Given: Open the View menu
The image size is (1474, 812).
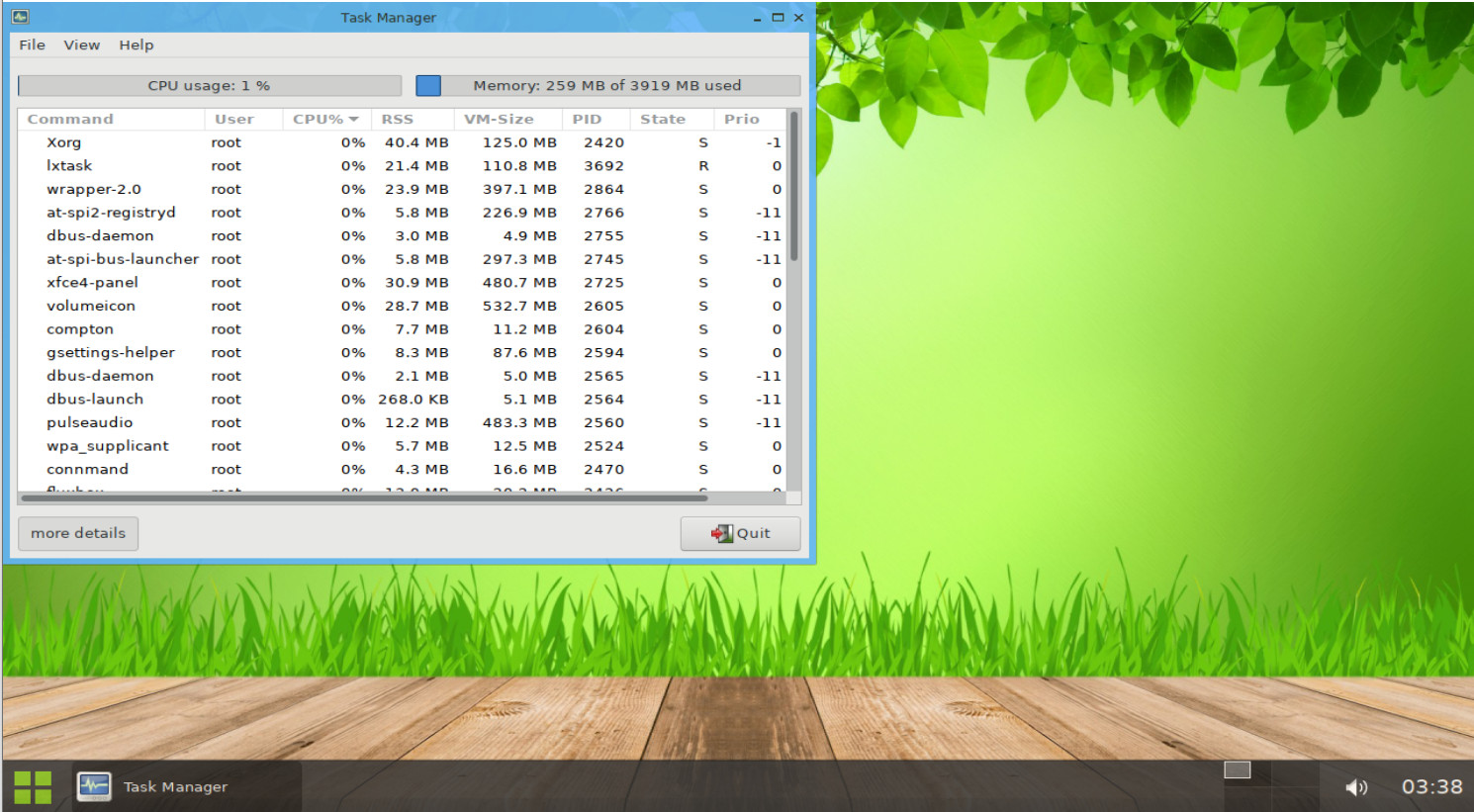Looking at the screenshot, I should 82,45.
